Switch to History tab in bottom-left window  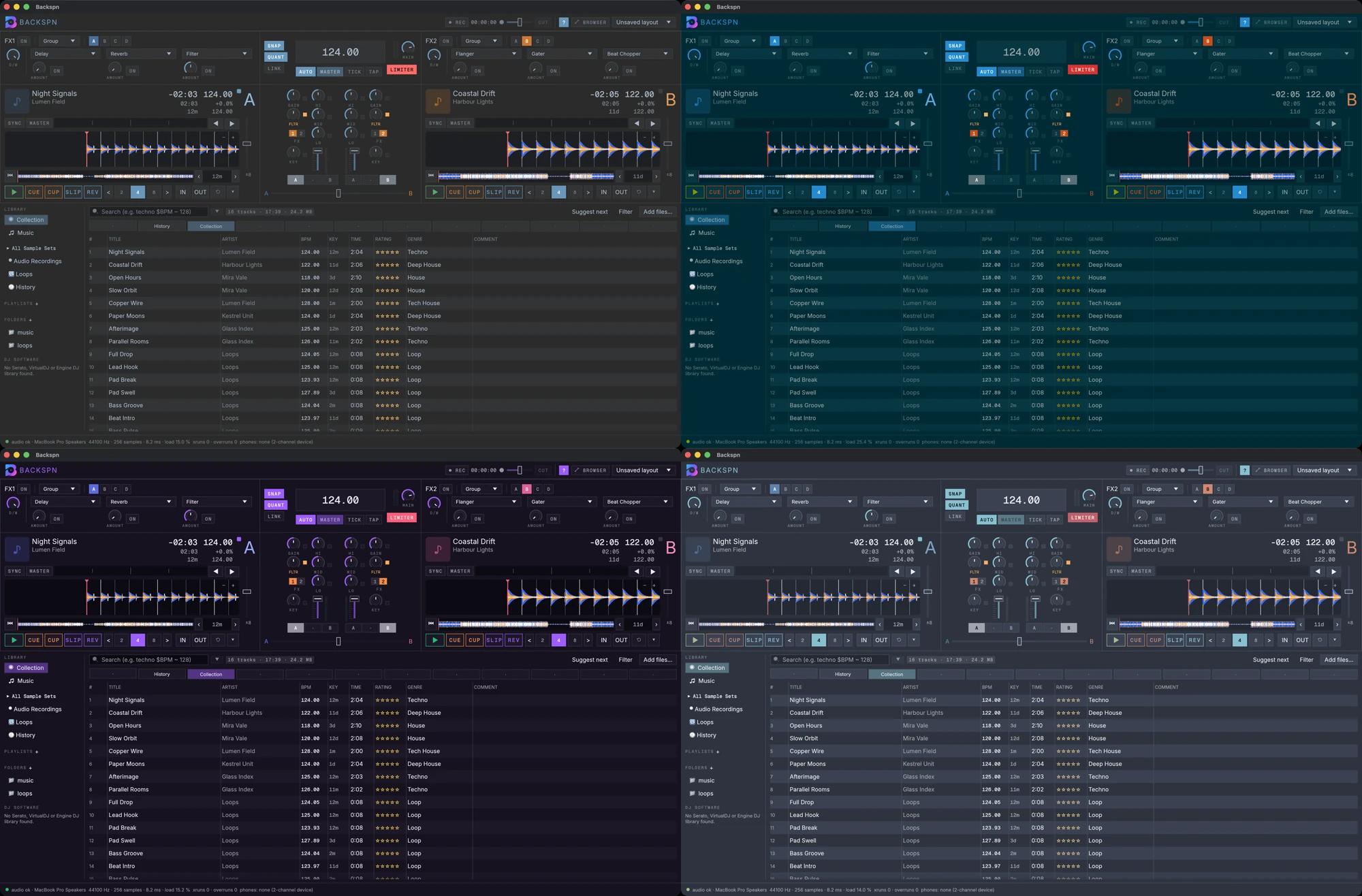(162, 674)
